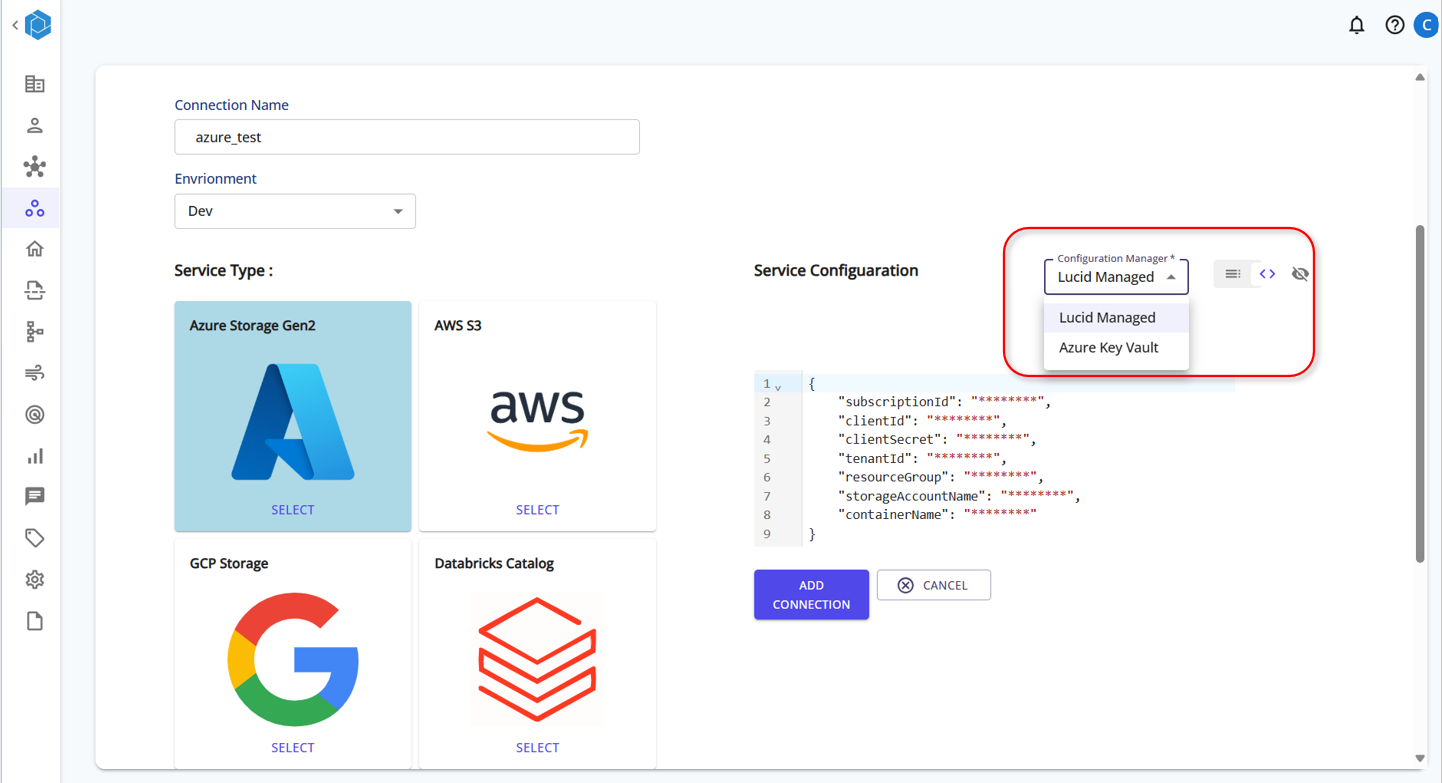Toggle secret visibility crossed-eye icon
Screen dimensions: 1442x783
[x=1300, y=274]
